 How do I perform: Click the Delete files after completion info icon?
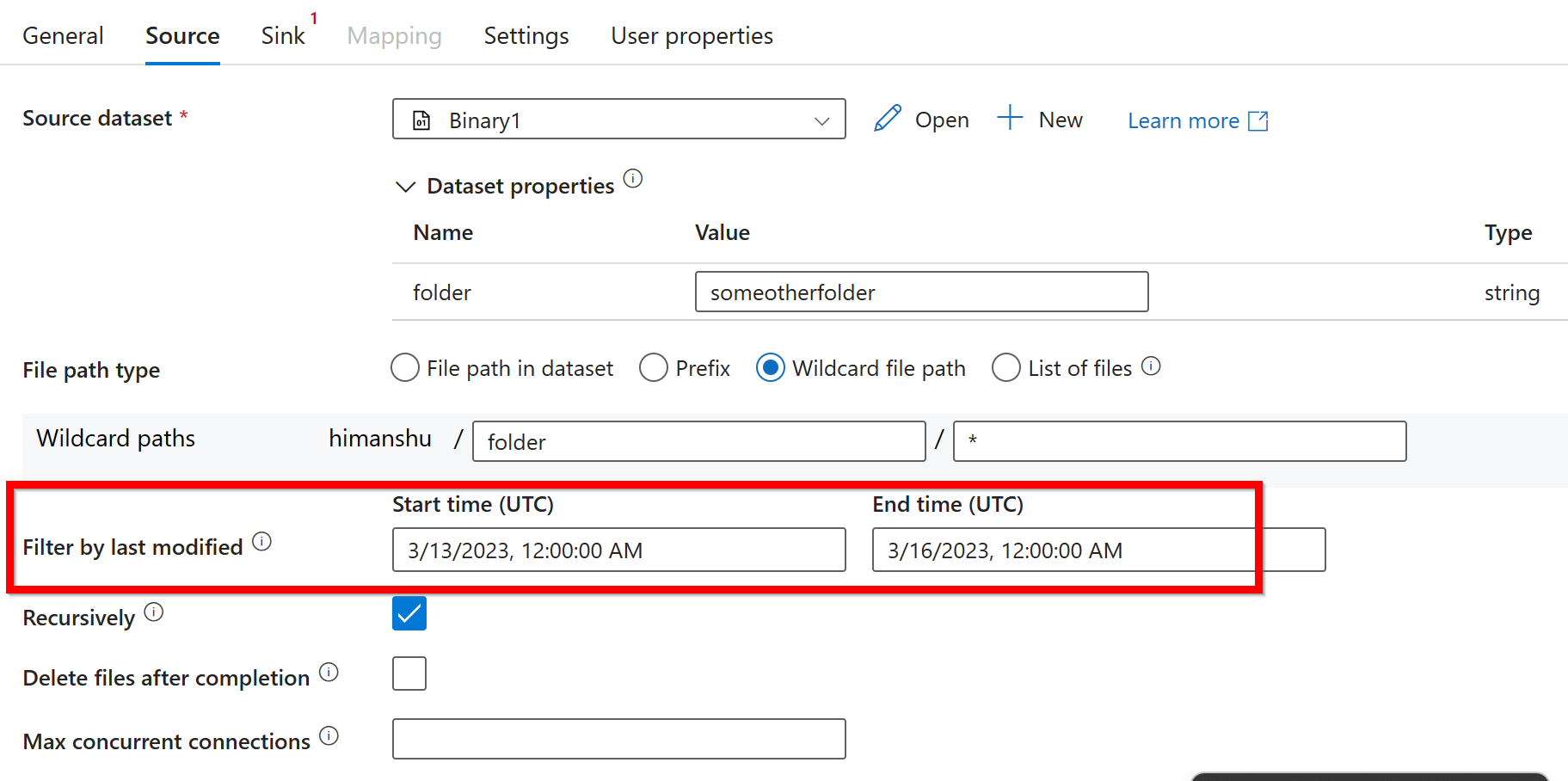[329, 672]
